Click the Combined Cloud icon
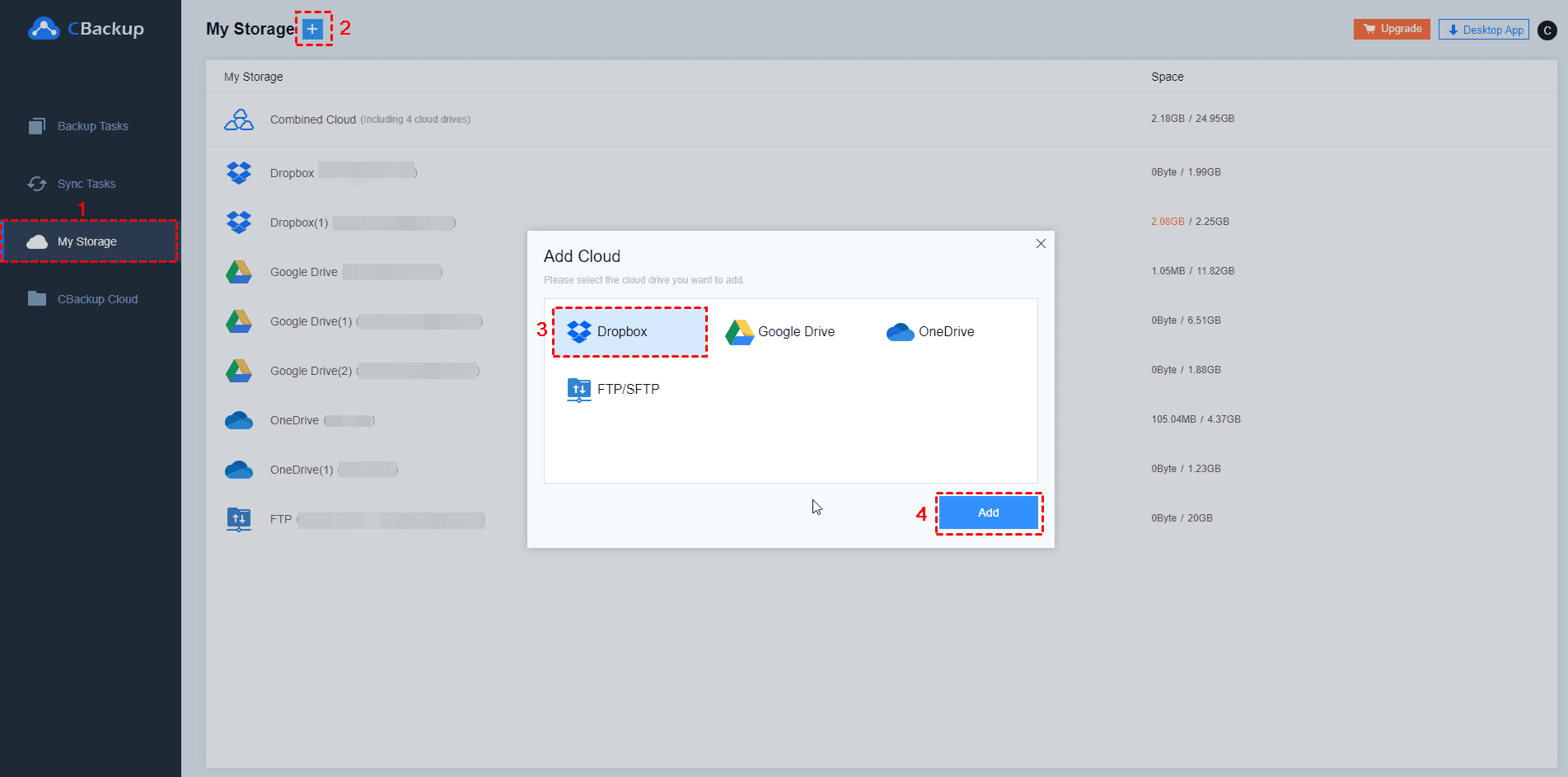Viewport: 1568px width, 777px height. (x=239, y=119)
